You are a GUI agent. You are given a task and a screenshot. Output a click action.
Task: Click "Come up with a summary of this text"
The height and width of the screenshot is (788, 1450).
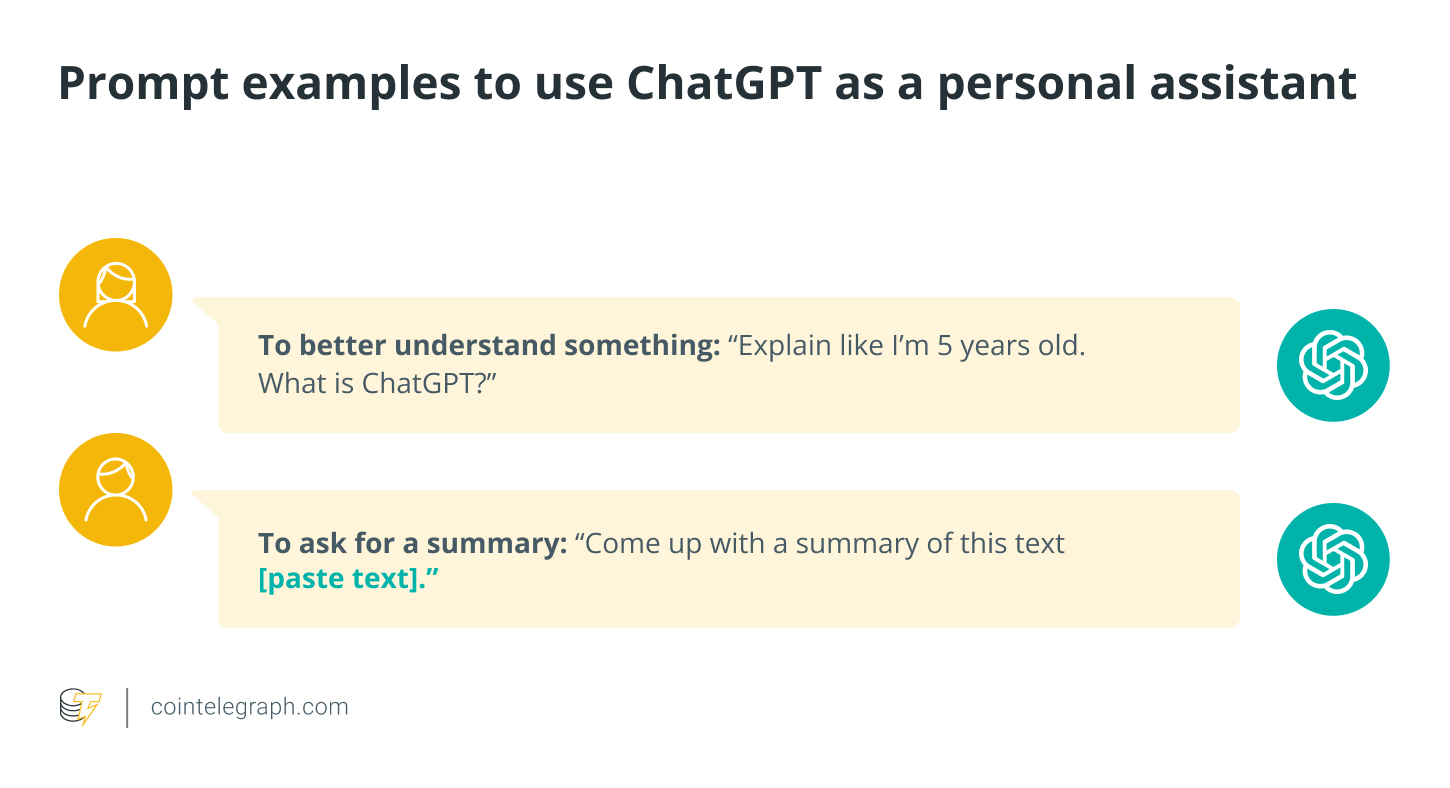(x=824, y=543)
